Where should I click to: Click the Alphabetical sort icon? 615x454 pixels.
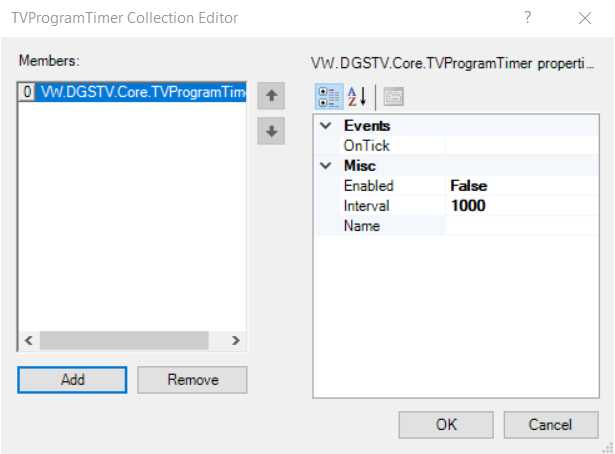pos(357,96)
